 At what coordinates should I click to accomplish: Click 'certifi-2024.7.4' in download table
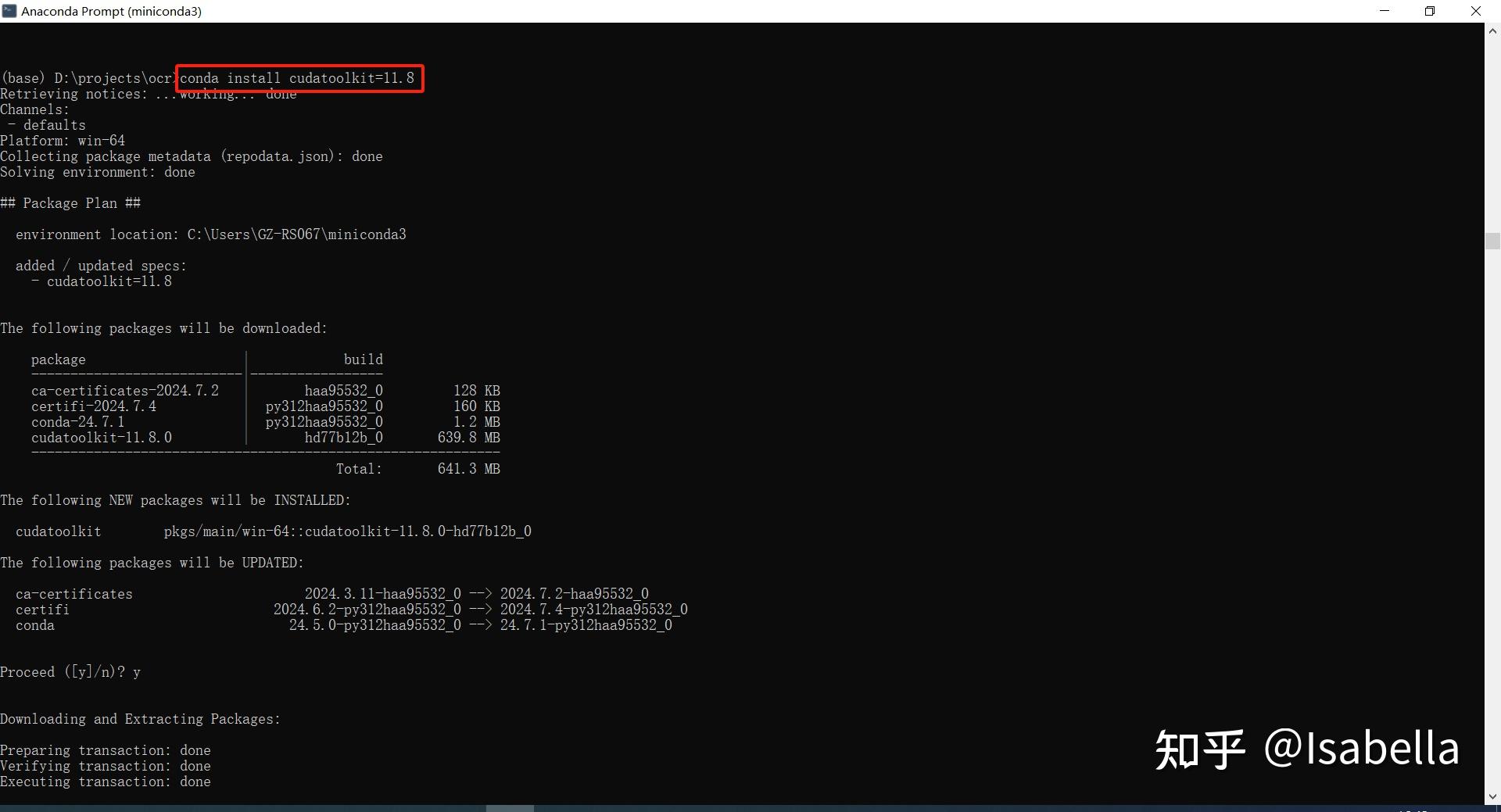click(x=94, y=406)
